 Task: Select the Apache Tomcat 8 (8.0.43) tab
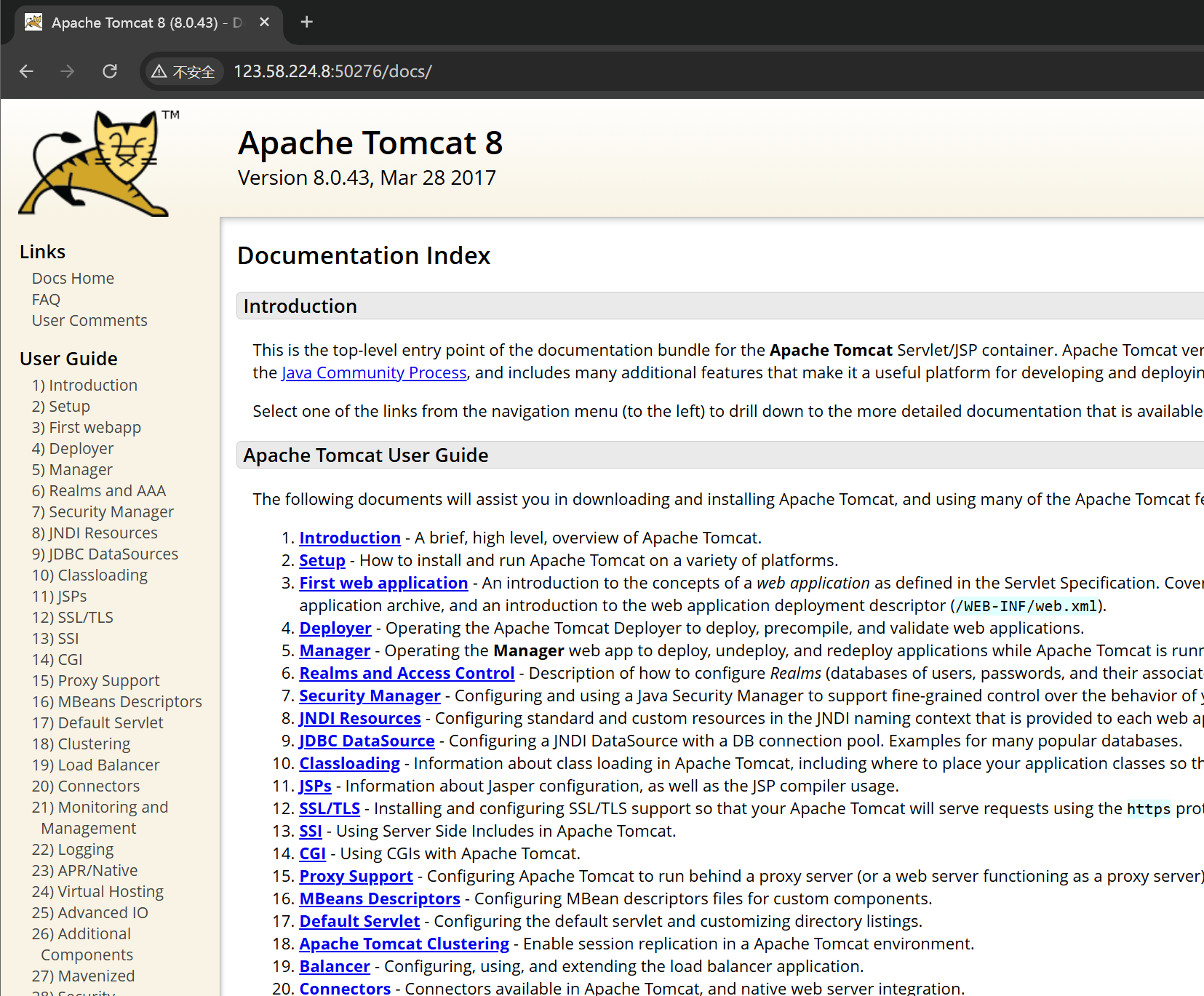point(148,23)
